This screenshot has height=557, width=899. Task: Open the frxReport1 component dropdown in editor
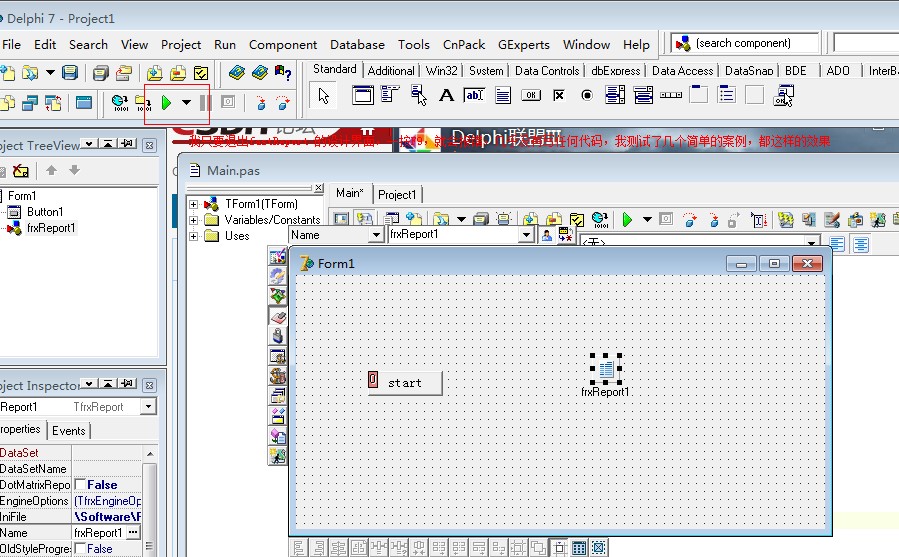tap(526, 235)
